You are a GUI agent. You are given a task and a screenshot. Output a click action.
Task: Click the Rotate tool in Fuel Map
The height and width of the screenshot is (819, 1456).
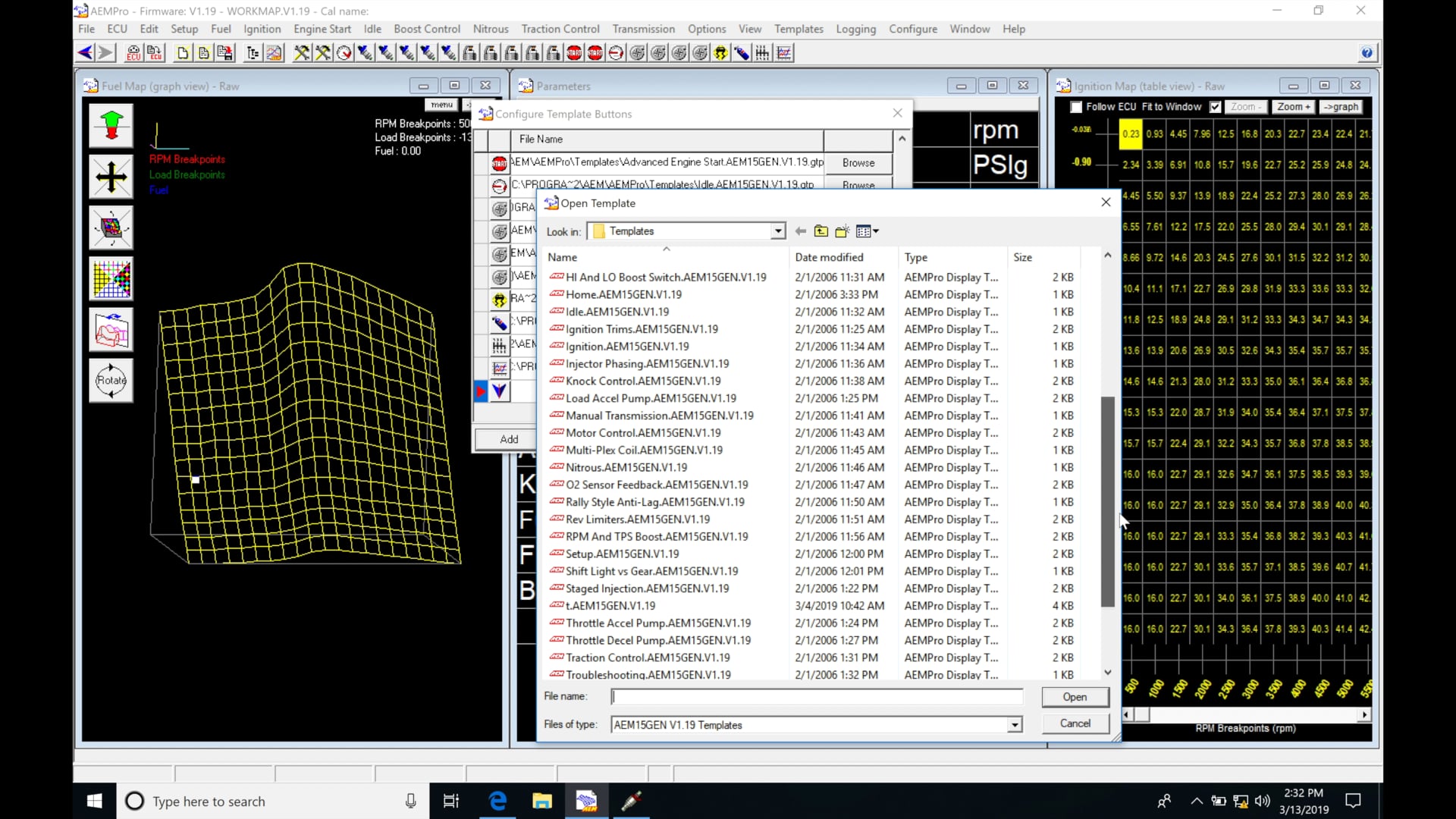click(x=111, y=381)
